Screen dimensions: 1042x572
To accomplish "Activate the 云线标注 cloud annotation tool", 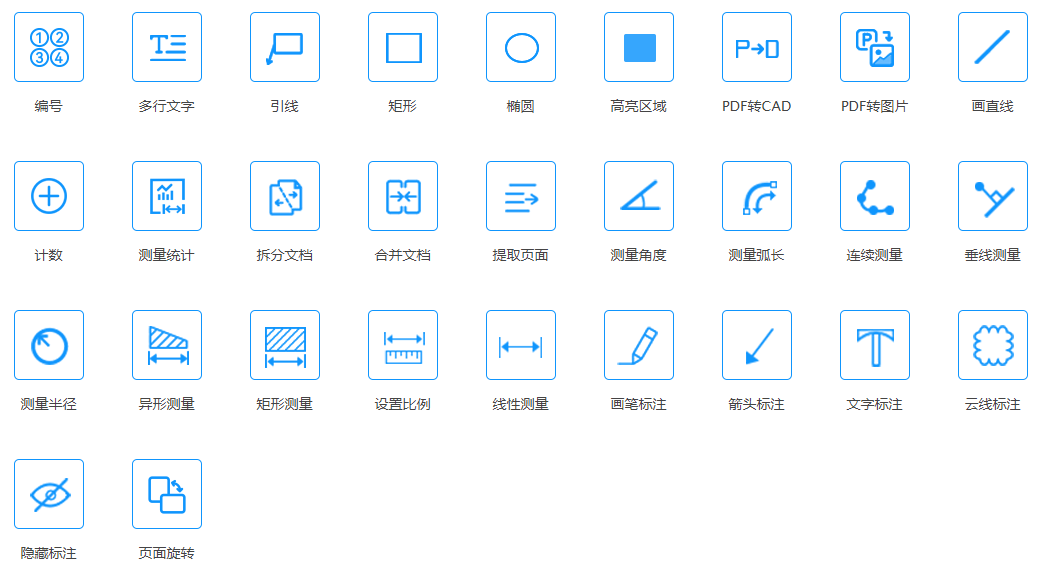I will pos(993,345).
